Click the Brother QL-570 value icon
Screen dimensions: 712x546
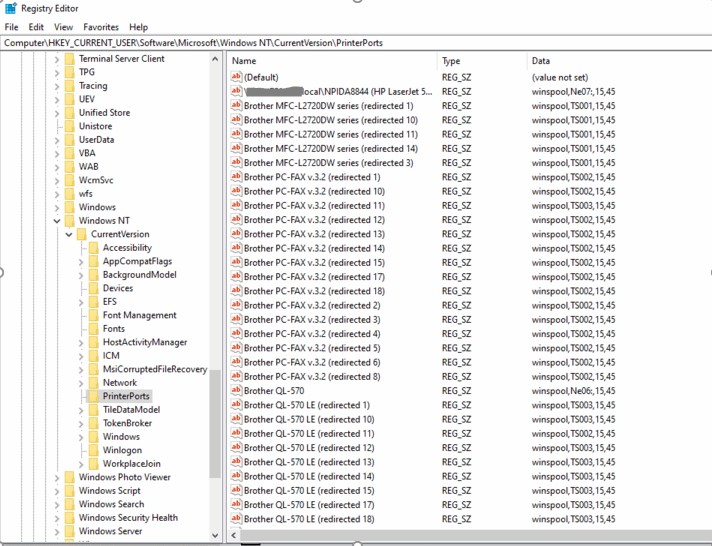pyautogui.click(x=237, y=391)
